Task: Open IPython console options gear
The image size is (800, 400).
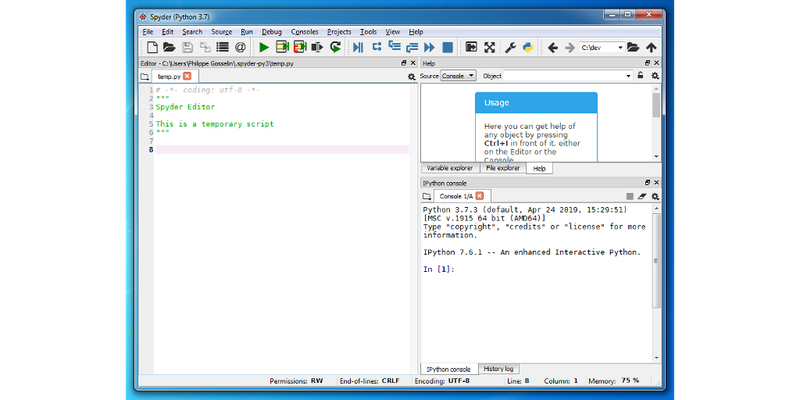Action: [x=655, y=196]
